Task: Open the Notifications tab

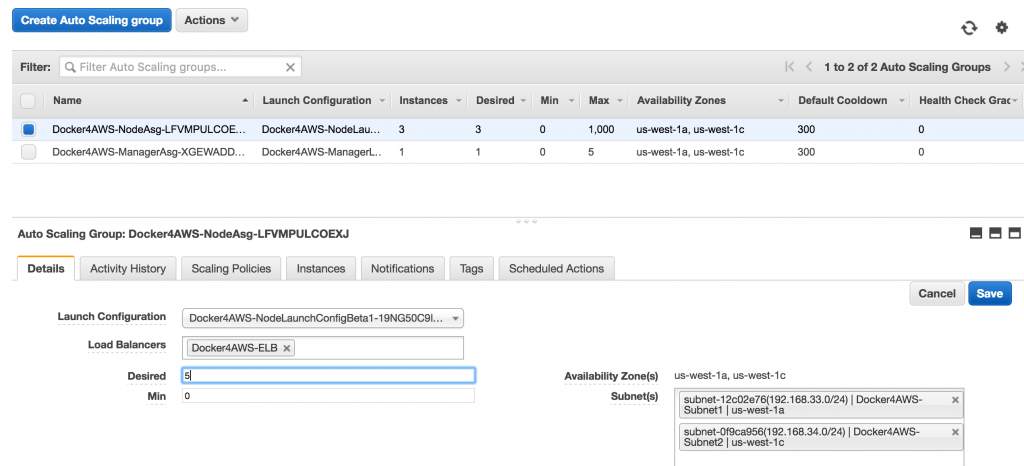Action: 402,268
